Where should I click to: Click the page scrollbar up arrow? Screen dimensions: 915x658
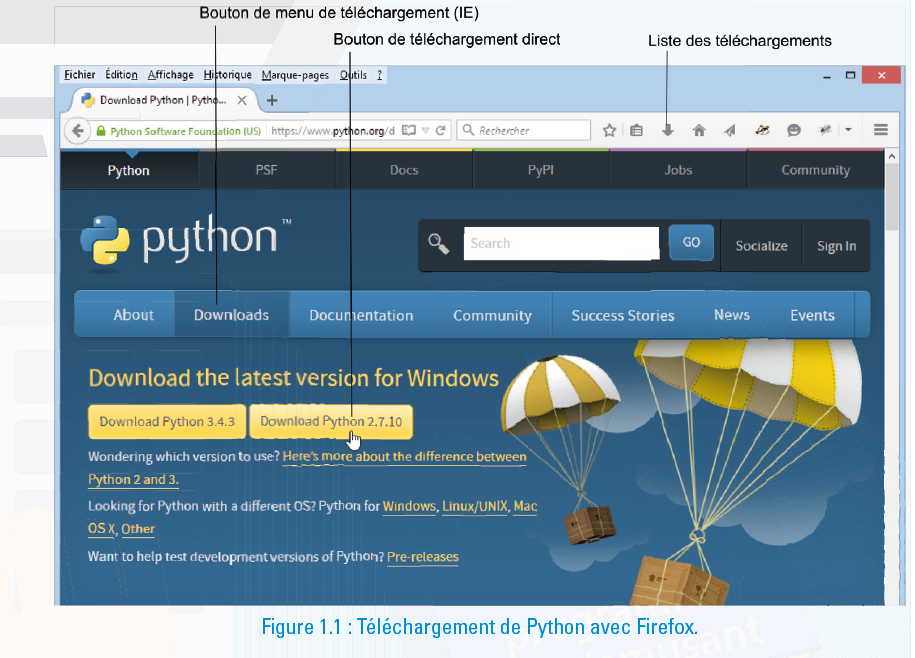pyautogui.click(x=892, y=156)
